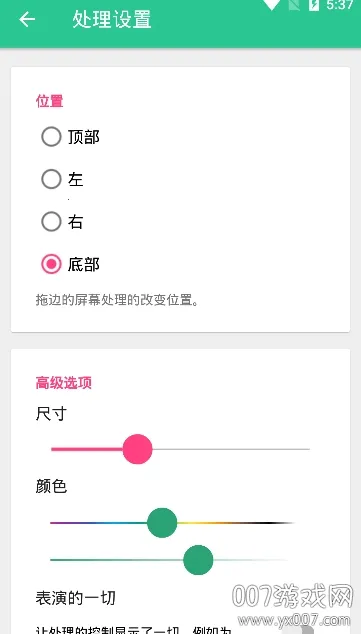The image size is (361, 634).
Task: Select the 顶部 radio button
Action: (51, 137)
